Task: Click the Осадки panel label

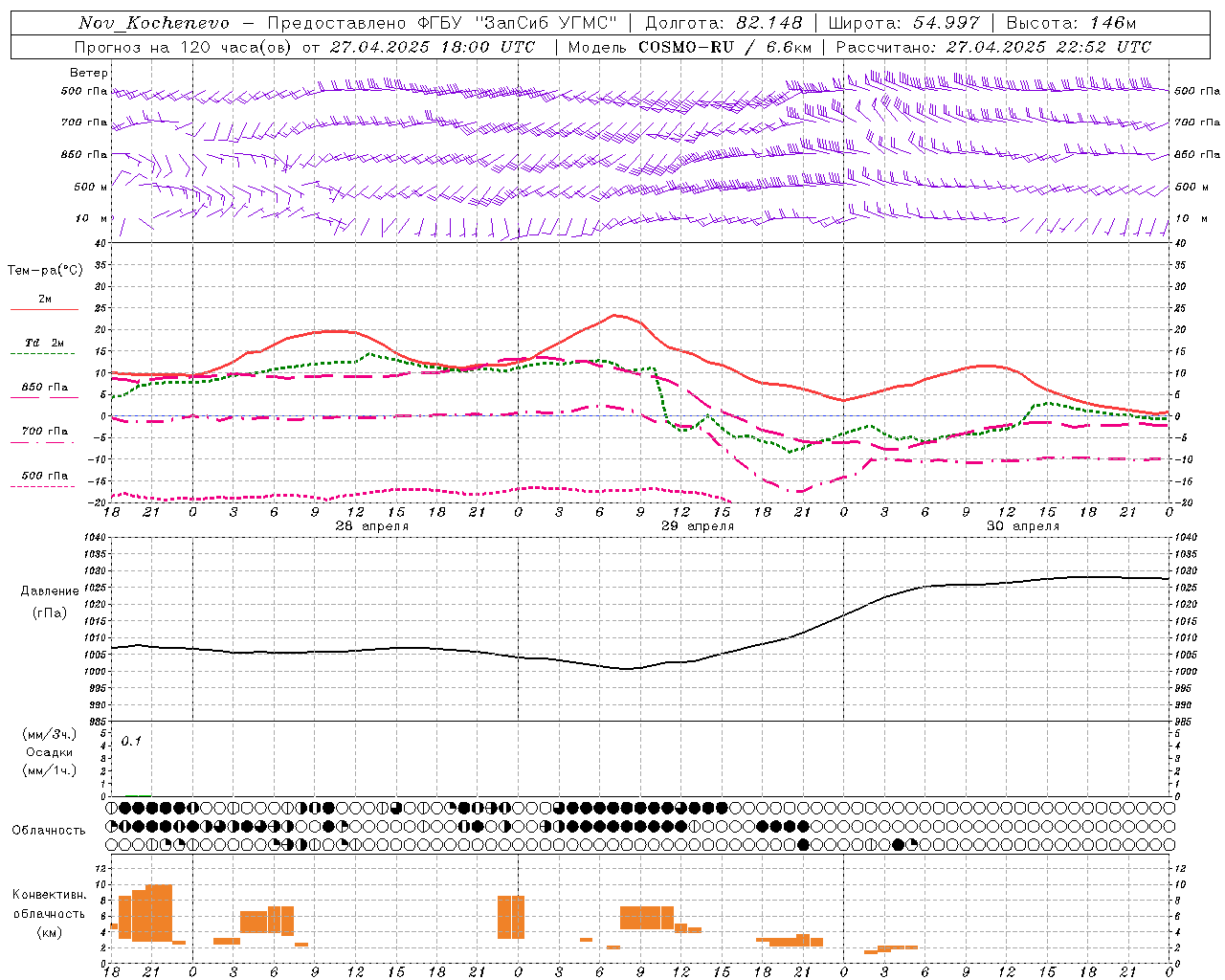Action: 50,752
